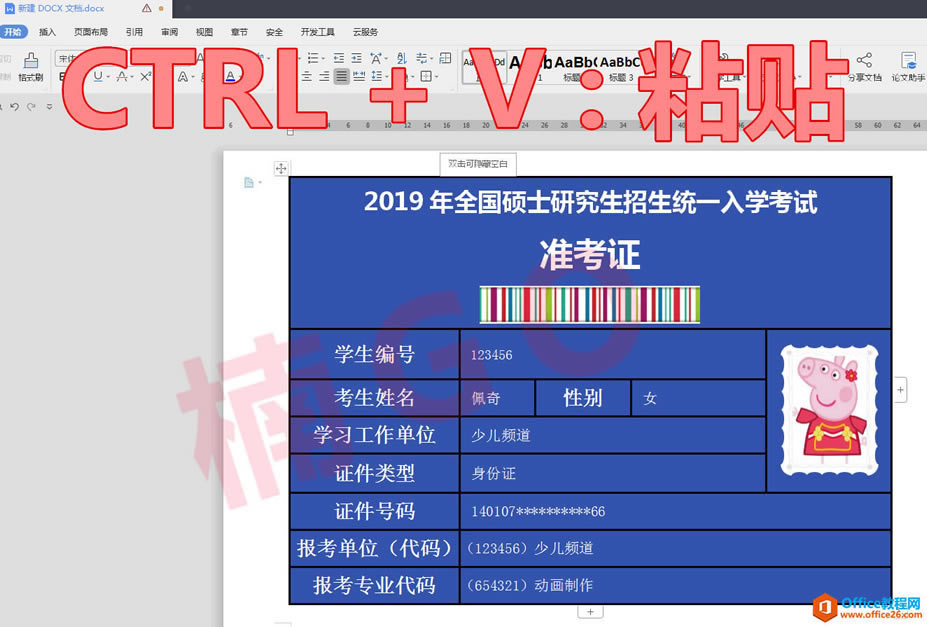Increase paragraph indent
The height and width of the screenshot is (627, 927).
356,57
